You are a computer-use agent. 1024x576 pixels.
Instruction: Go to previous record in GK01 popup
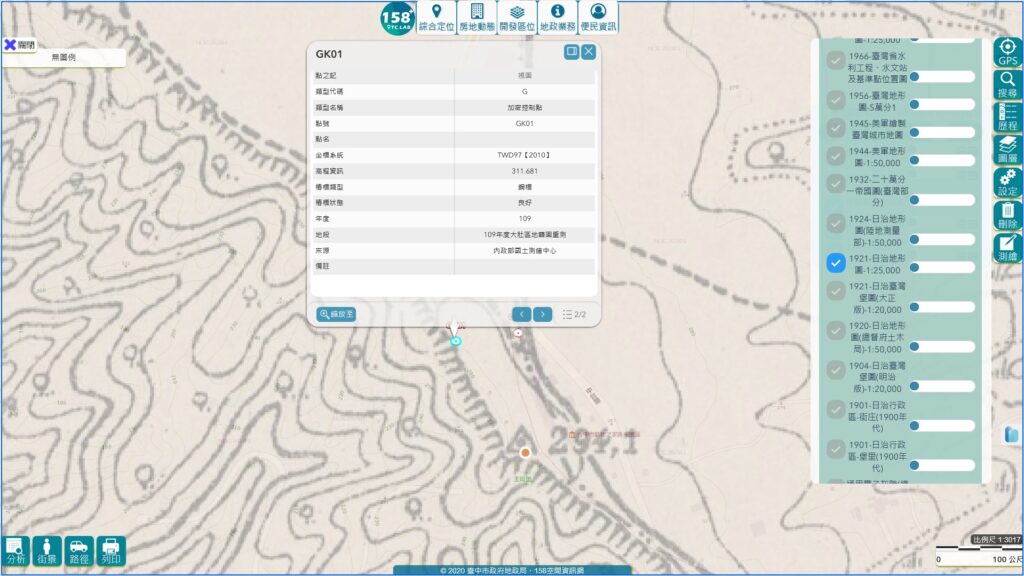tap(521, 314)
